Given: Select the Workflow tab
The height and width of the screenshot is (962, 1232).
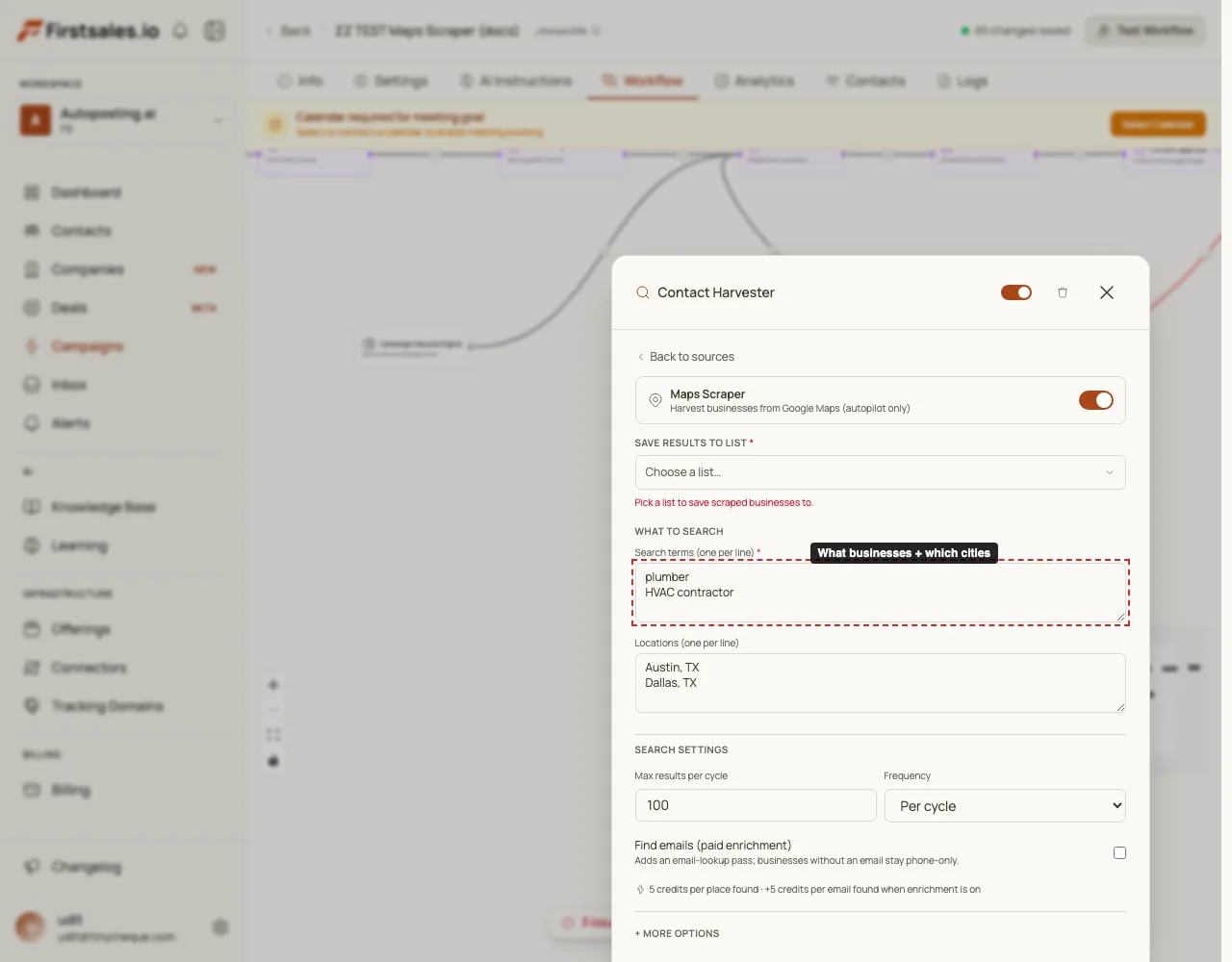Looking at the screenshot, I should [643, 81].
